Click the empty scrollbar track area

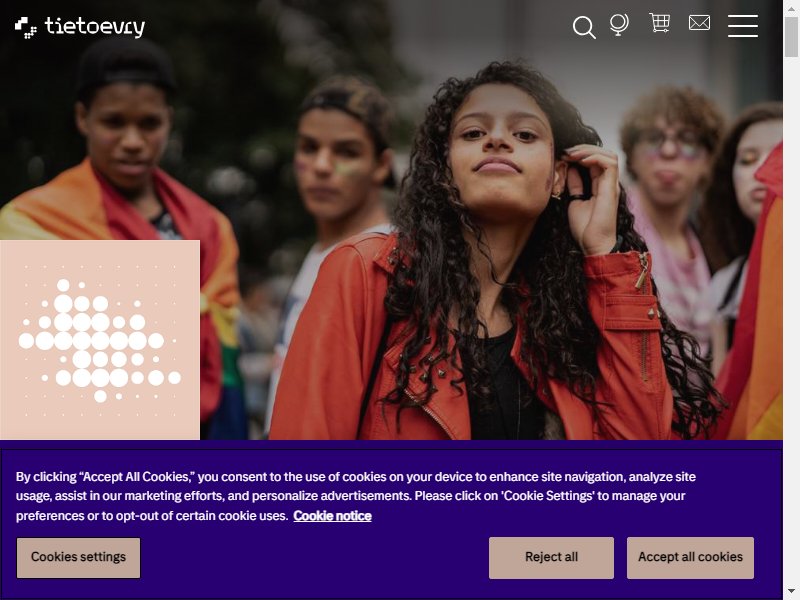tap(791, 321)
